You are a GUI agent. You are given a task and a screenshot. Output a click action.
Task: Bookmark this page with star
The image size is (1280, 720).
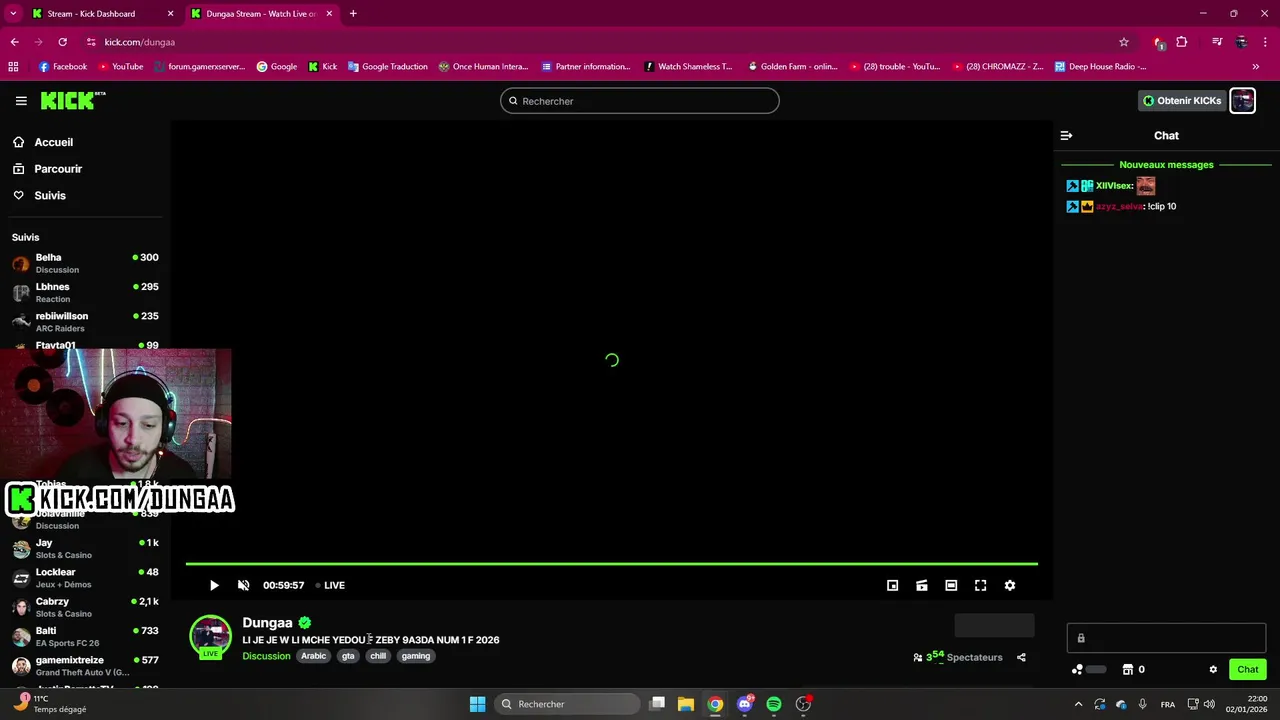click(1124, 42)
